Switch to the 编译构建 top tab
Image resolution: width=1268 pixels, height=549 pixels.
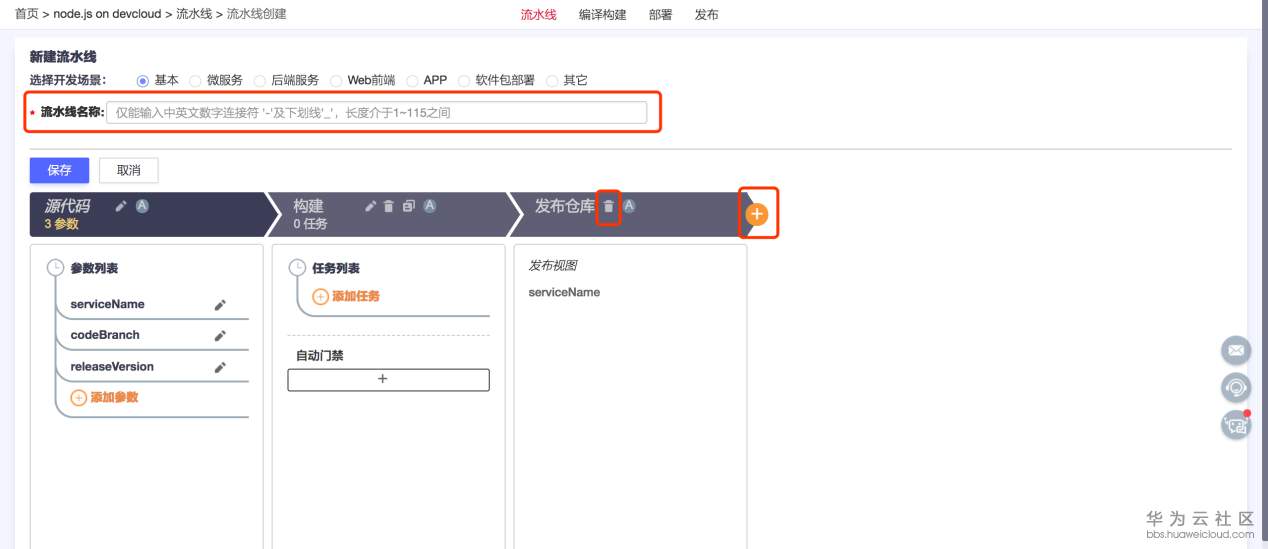coord(603,15)
